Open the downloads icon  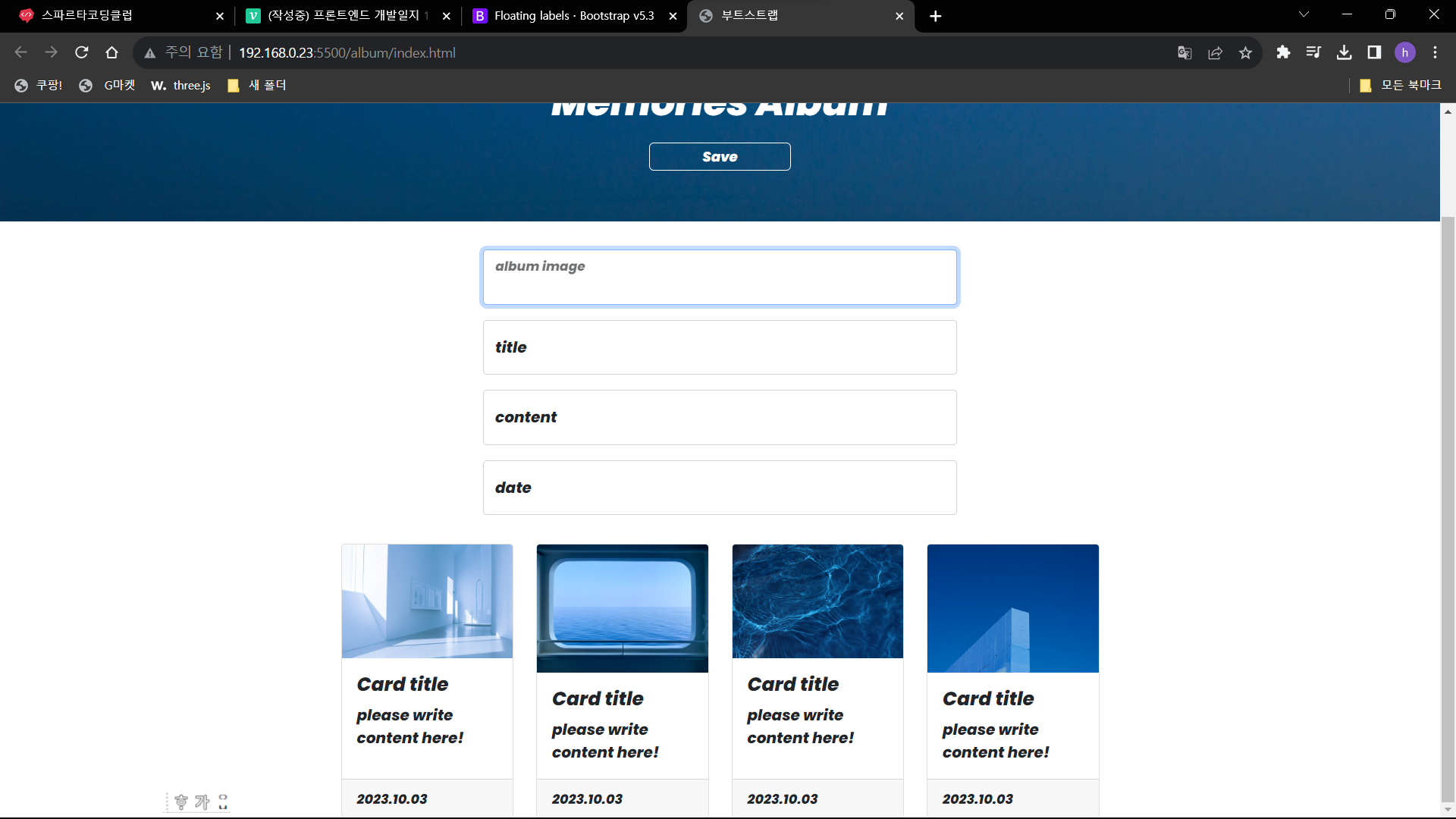click(x=1344, y=52)
